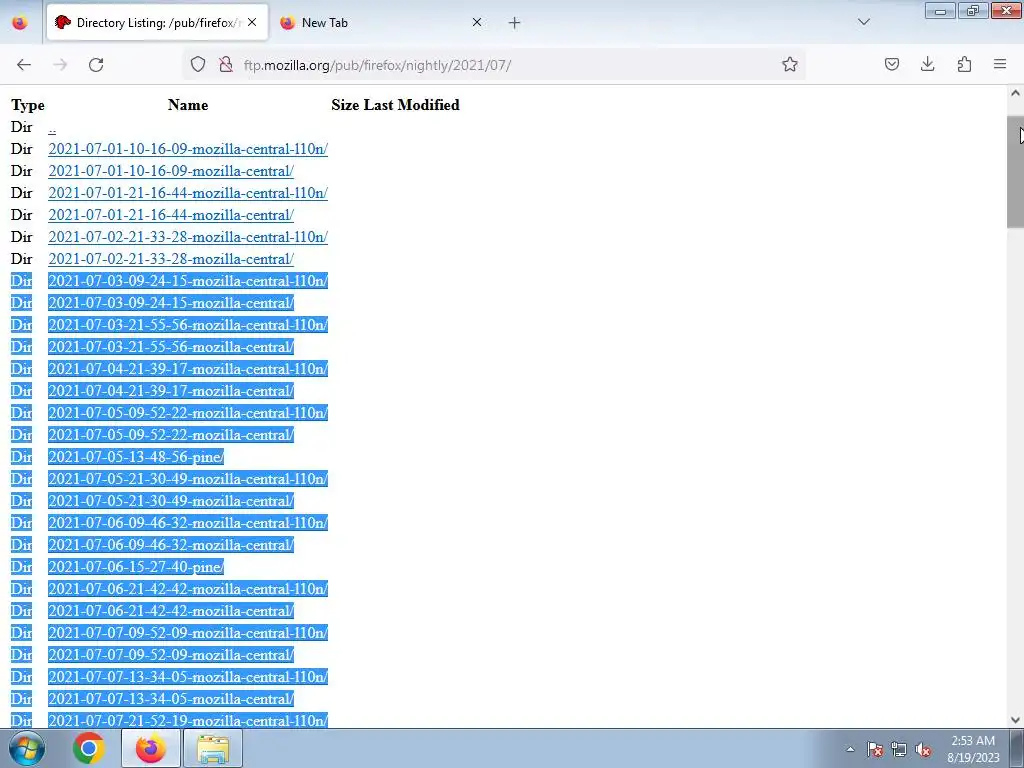Open the Save to Pocket button
The height and width of the screenshot is (768, 1024).
click(891, 65)
